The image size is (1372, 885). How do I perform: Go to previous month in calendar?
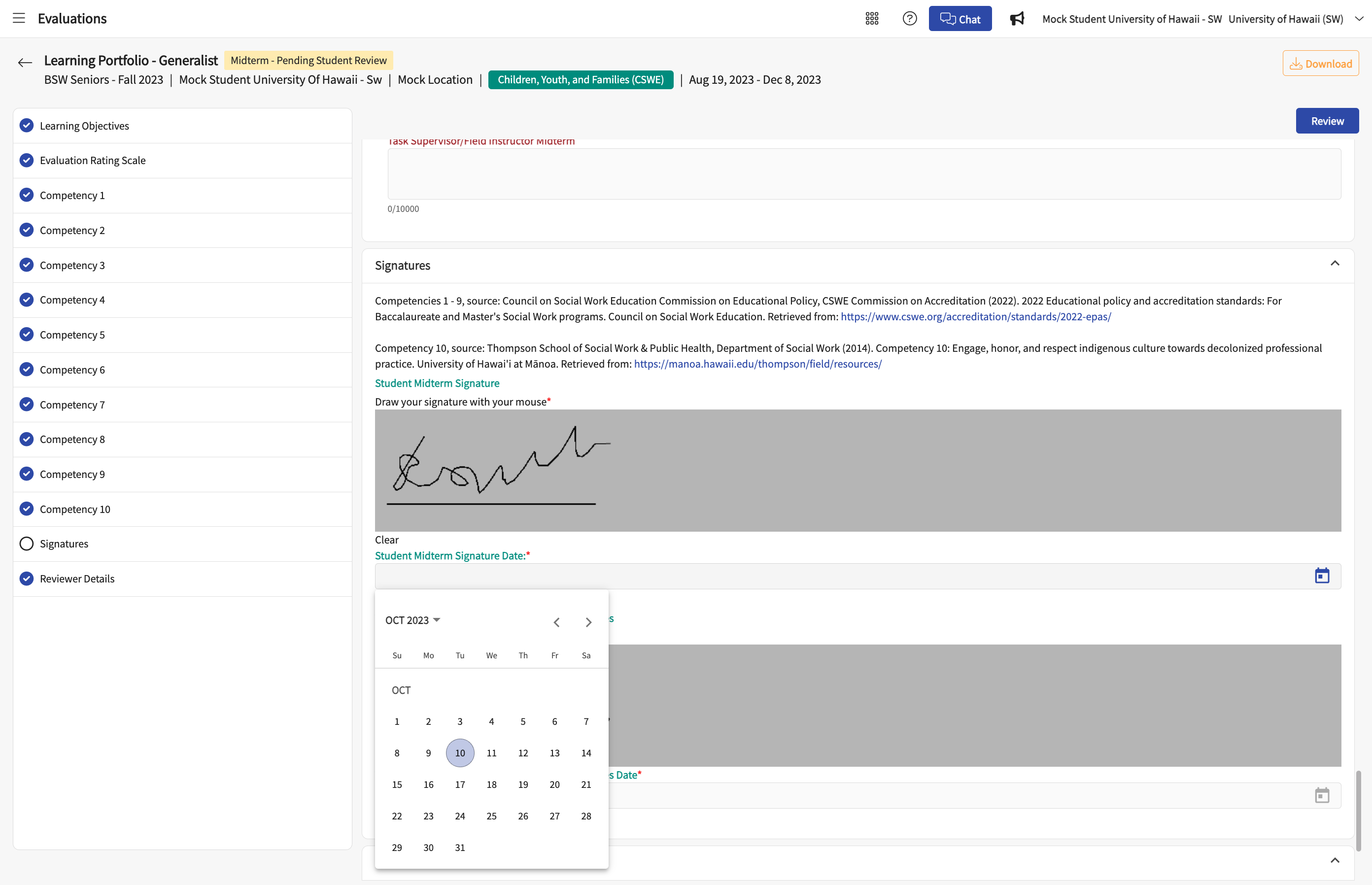coord(556,622)
